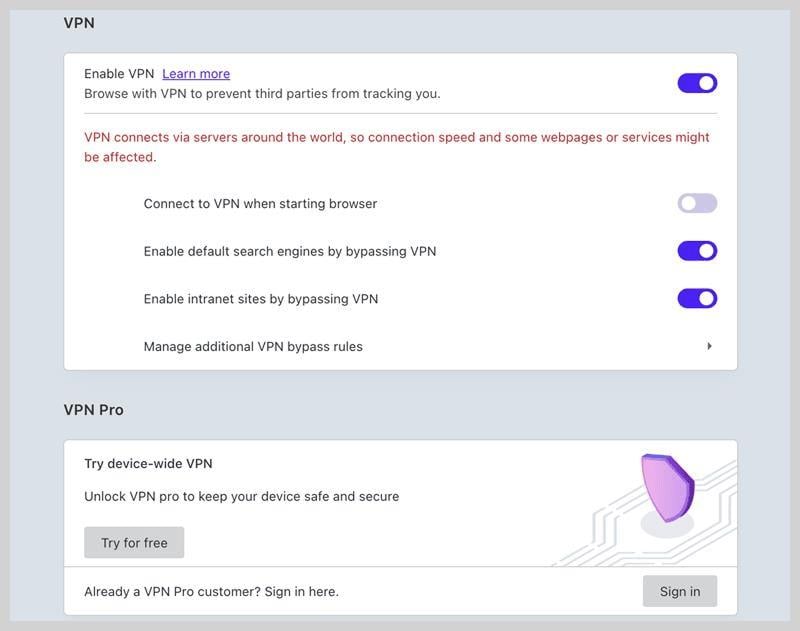The height and width of the screenshot is (631, 800).
Task: Click the Try device-wide VPN title
Action: pos(148,464)
